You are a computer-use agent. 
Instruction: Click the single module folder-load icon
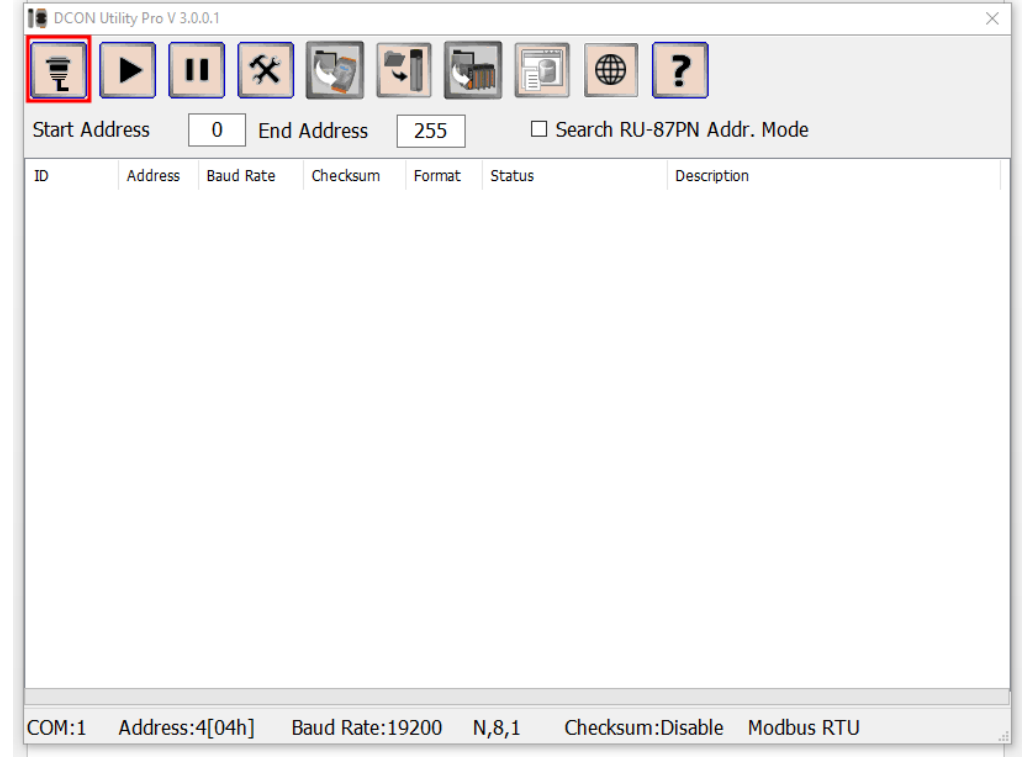pyautogui.click(x=335, y=70)
